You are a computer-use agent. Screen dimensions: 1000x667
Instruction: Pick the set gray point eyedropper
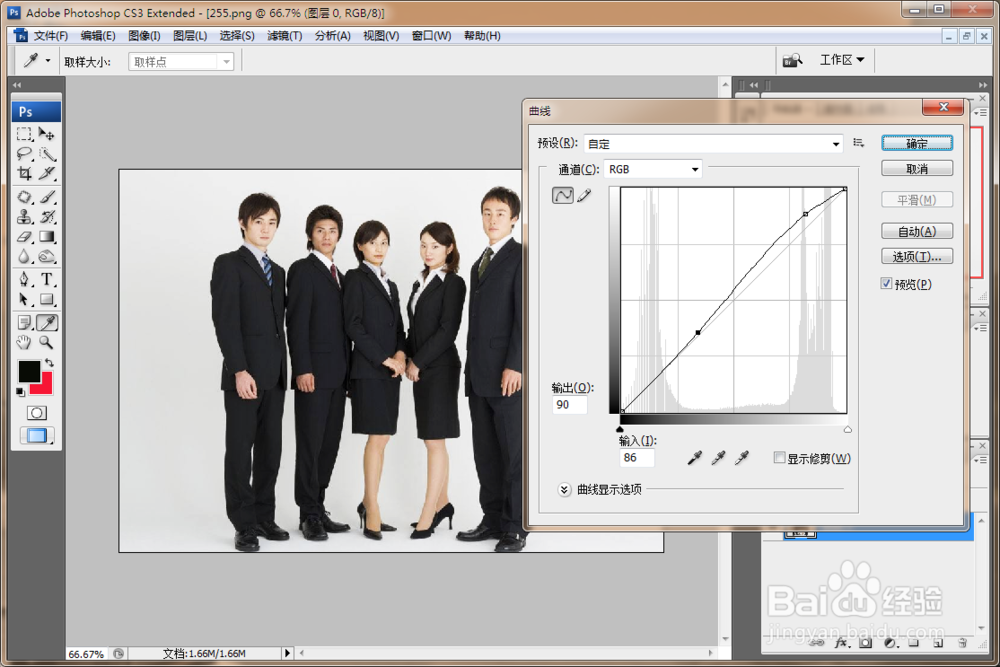[718, 457]
